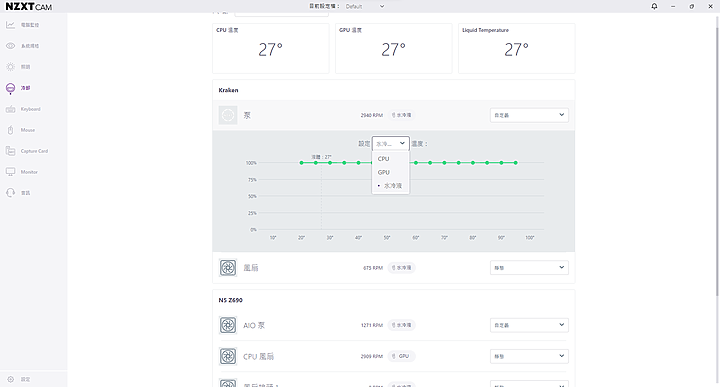Click the Kraken section heading

(x=228, y=90)
